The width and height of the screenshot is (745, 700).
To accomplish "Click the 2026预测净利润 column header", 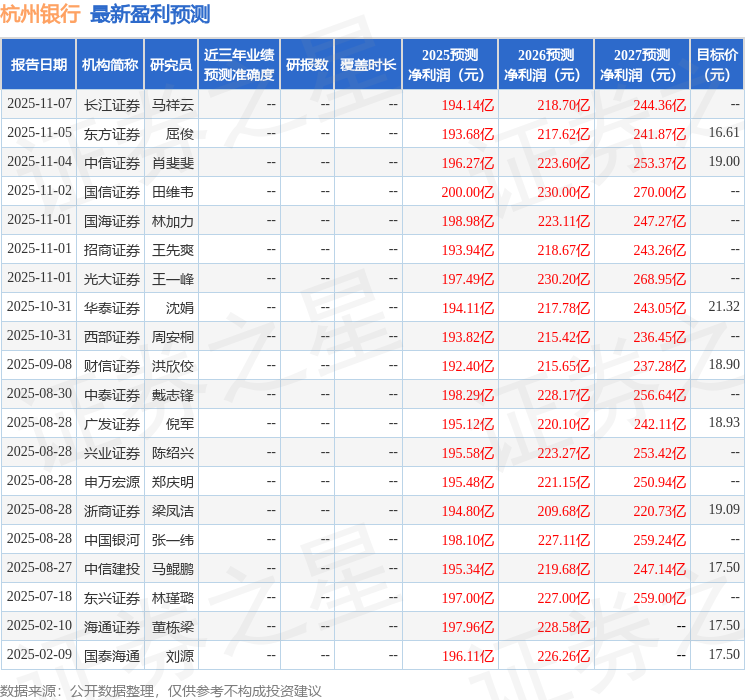I will click(546, 64).
